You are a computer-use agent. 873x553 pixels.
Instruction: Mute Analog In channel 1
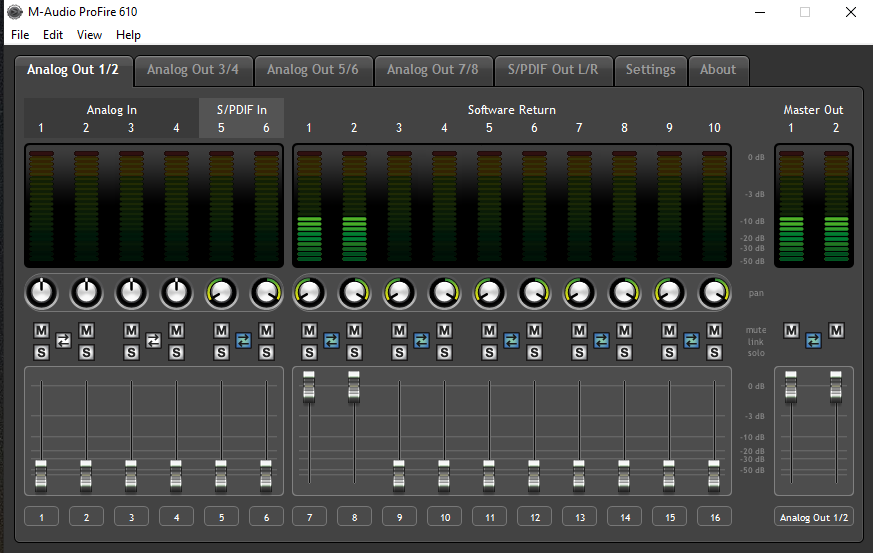tap(41, 331)
